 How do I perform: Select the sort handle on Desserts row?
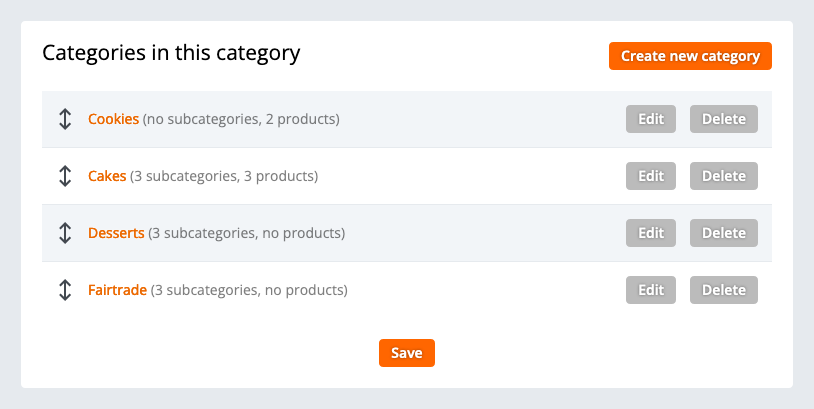coord(65,234)
